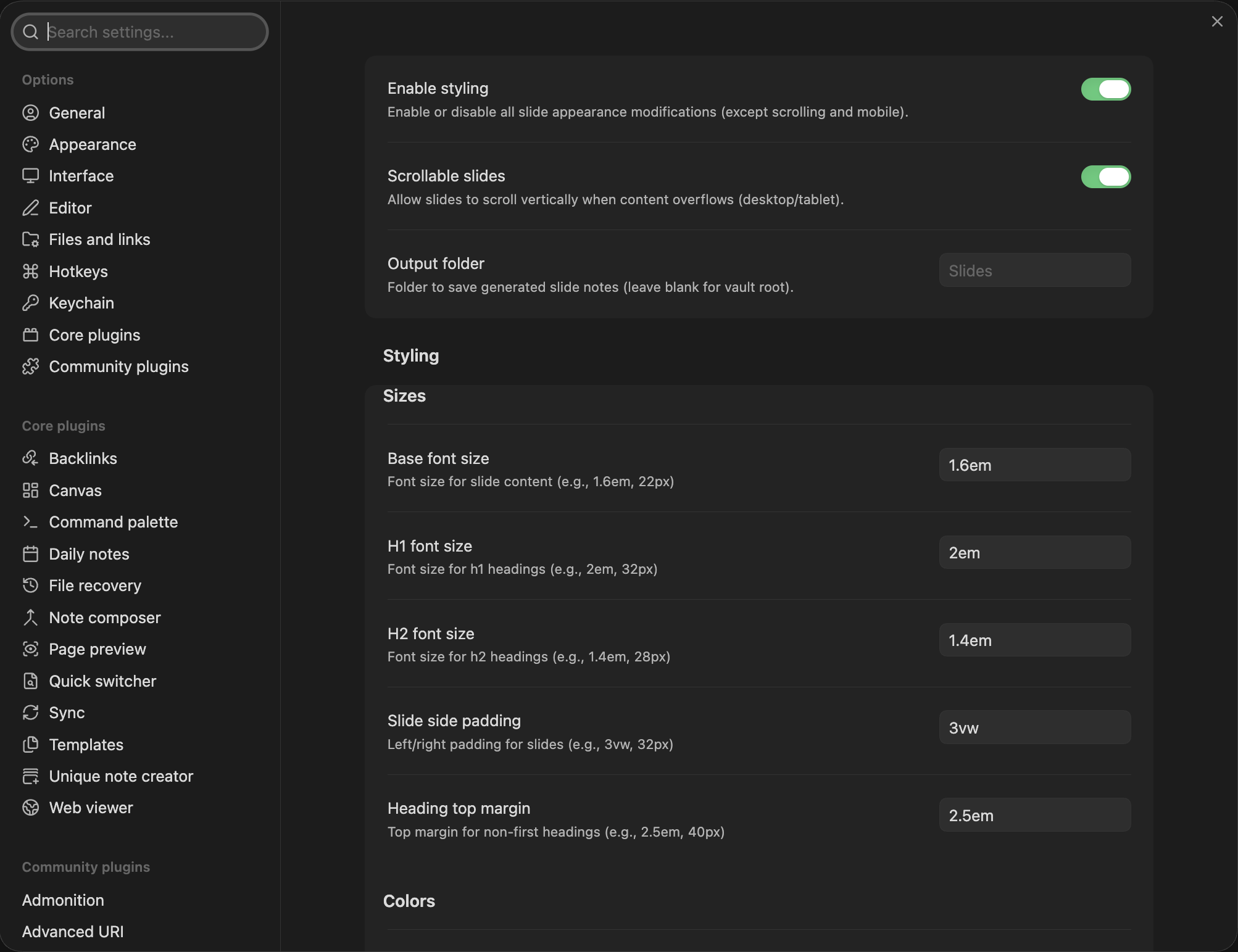Edit the Base font size field

(x=1035, y=465)
